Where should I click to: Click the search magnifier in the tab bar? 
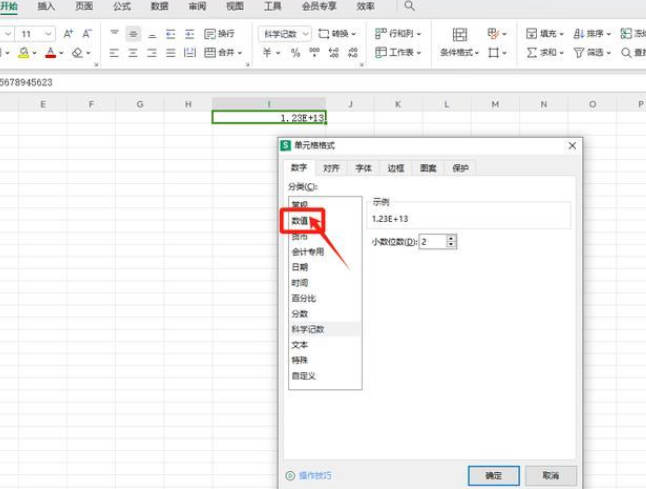[409, 6]
